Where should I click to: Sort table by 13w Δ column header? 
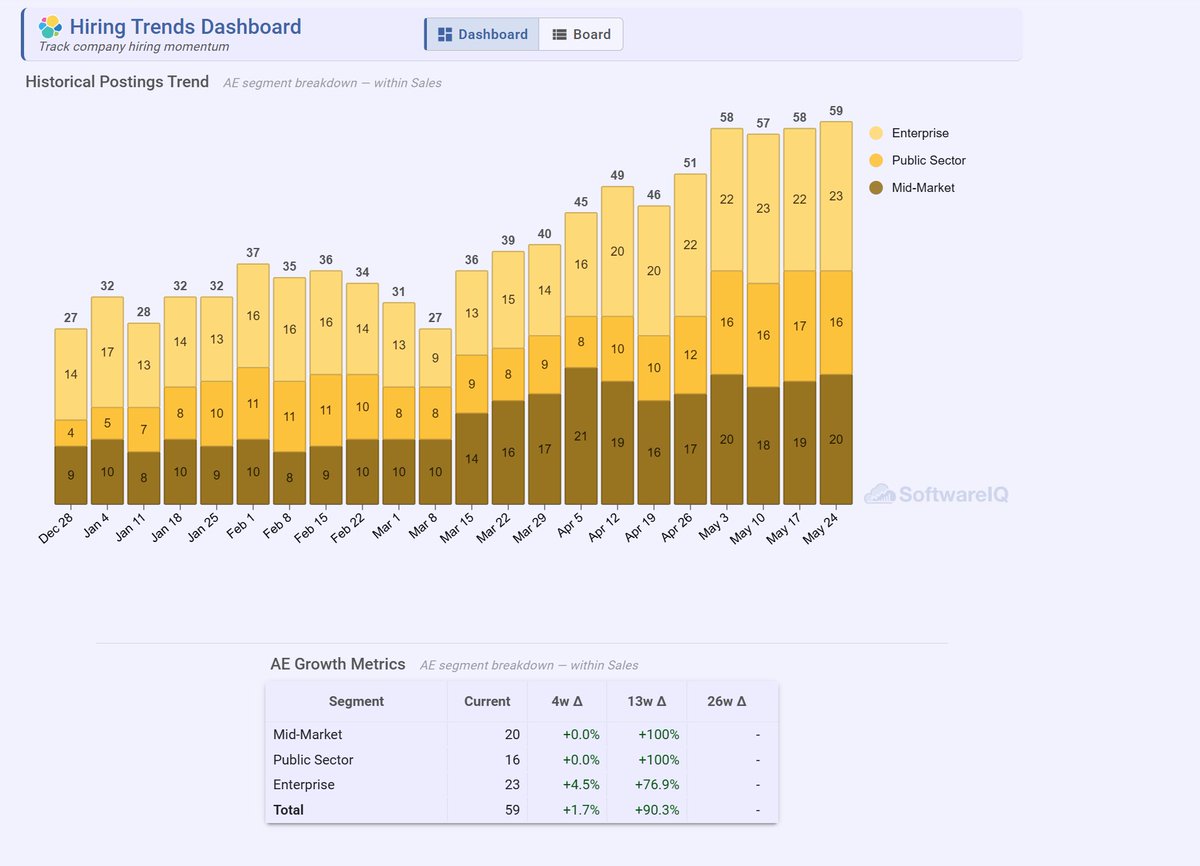point(646,701)
